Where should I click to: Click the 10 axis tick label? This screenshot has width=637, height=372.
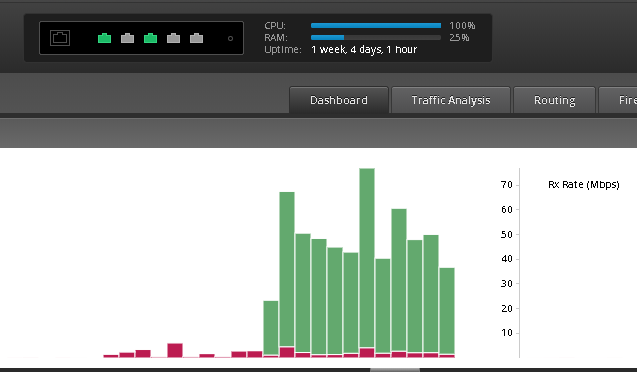coord(507,333)
